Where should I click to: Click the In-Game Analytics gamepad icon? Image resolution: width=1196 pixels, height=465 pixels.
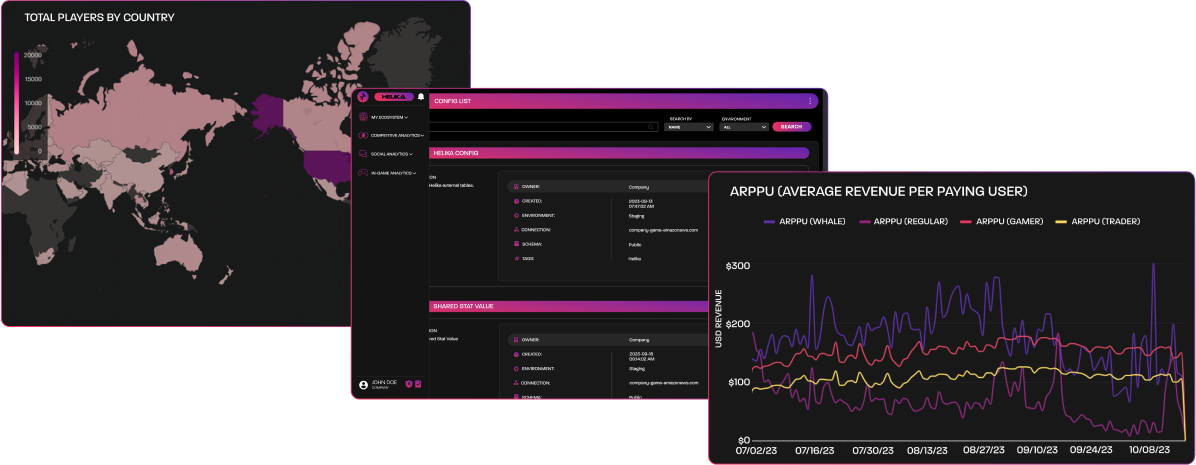pos(363,173)
